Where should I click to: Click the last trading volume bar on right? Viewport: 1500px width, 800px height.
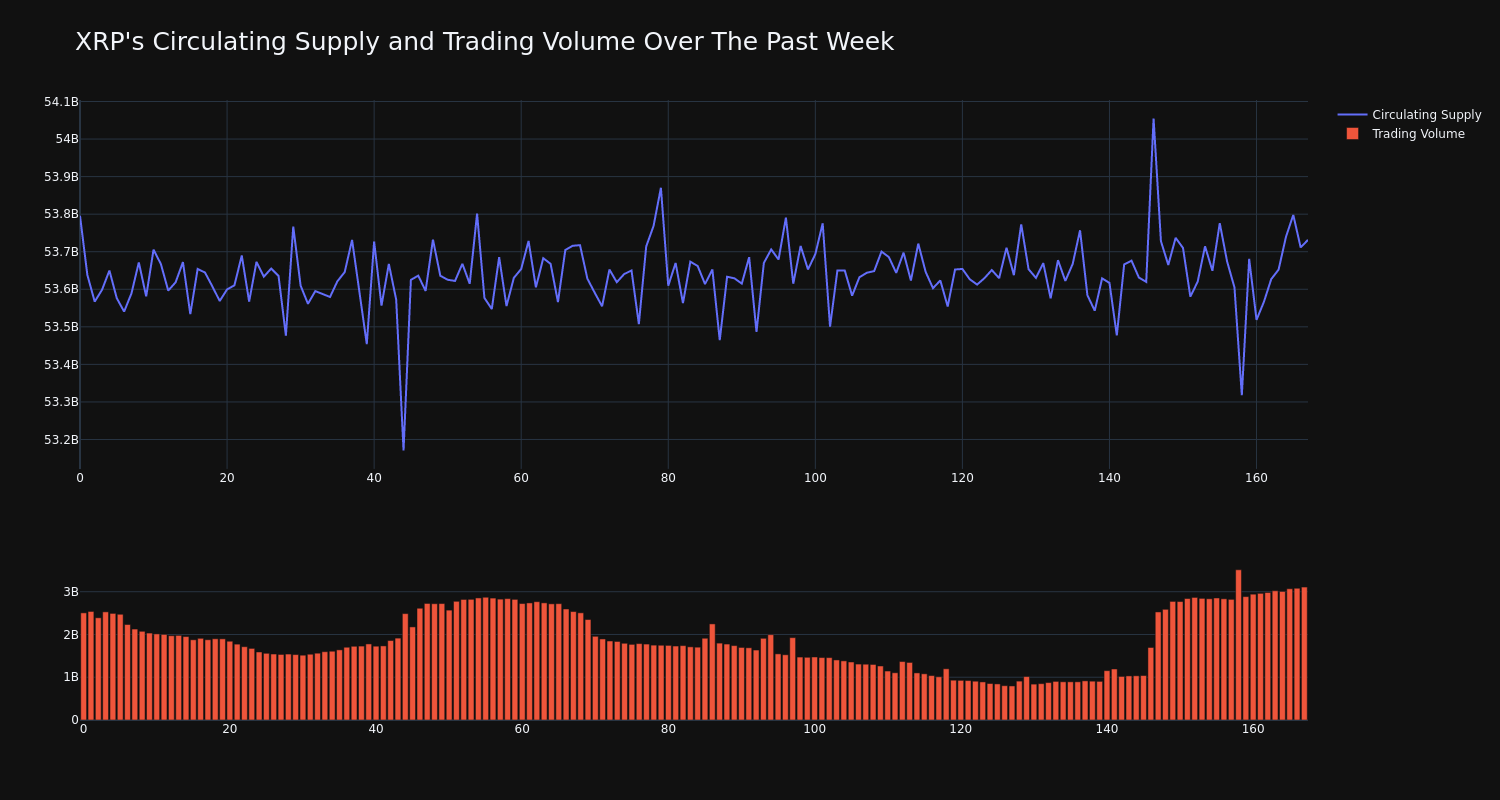1304,653
